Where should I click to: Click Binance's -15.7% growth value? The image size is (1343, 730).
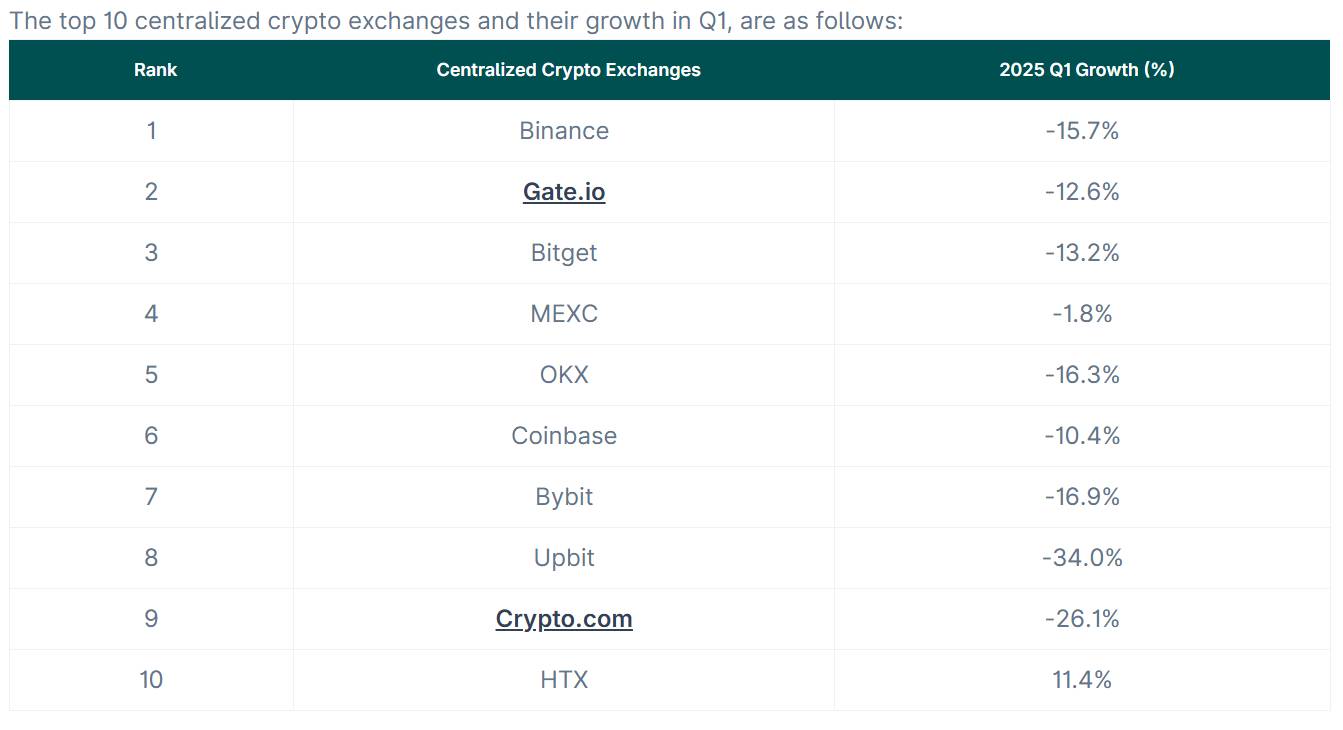1082,131
